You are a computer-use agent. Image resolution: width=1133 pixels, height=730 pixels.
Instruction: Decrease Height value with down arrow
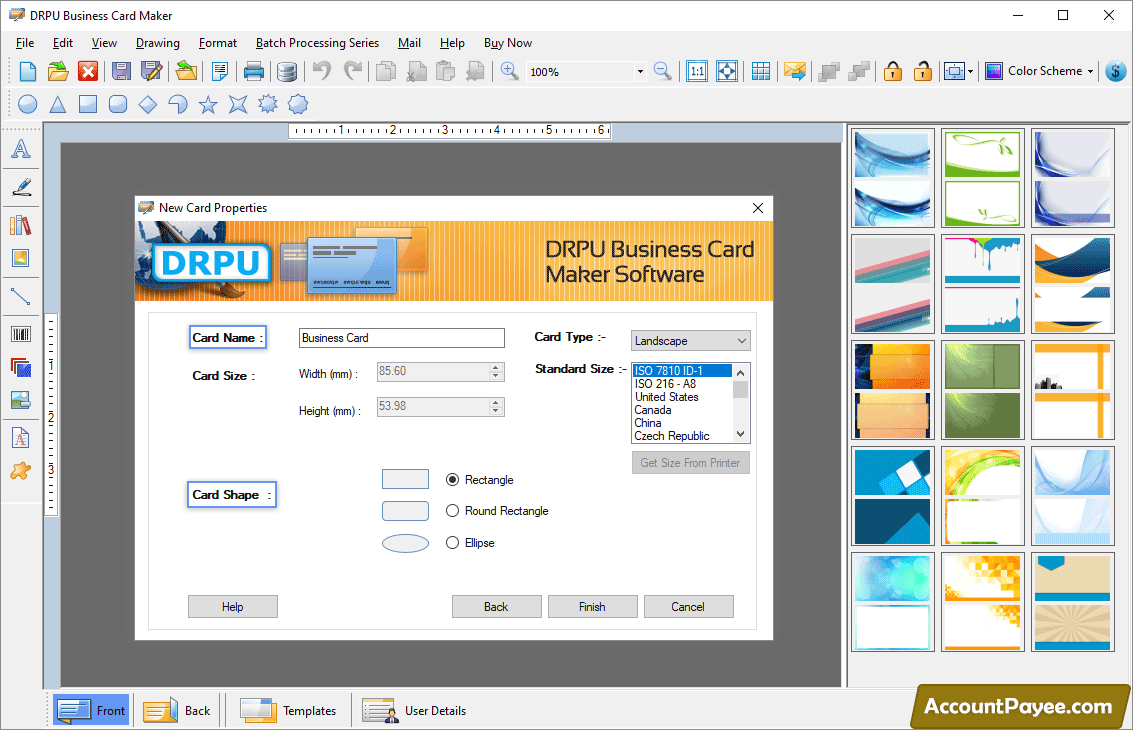[x=496, y=411]
